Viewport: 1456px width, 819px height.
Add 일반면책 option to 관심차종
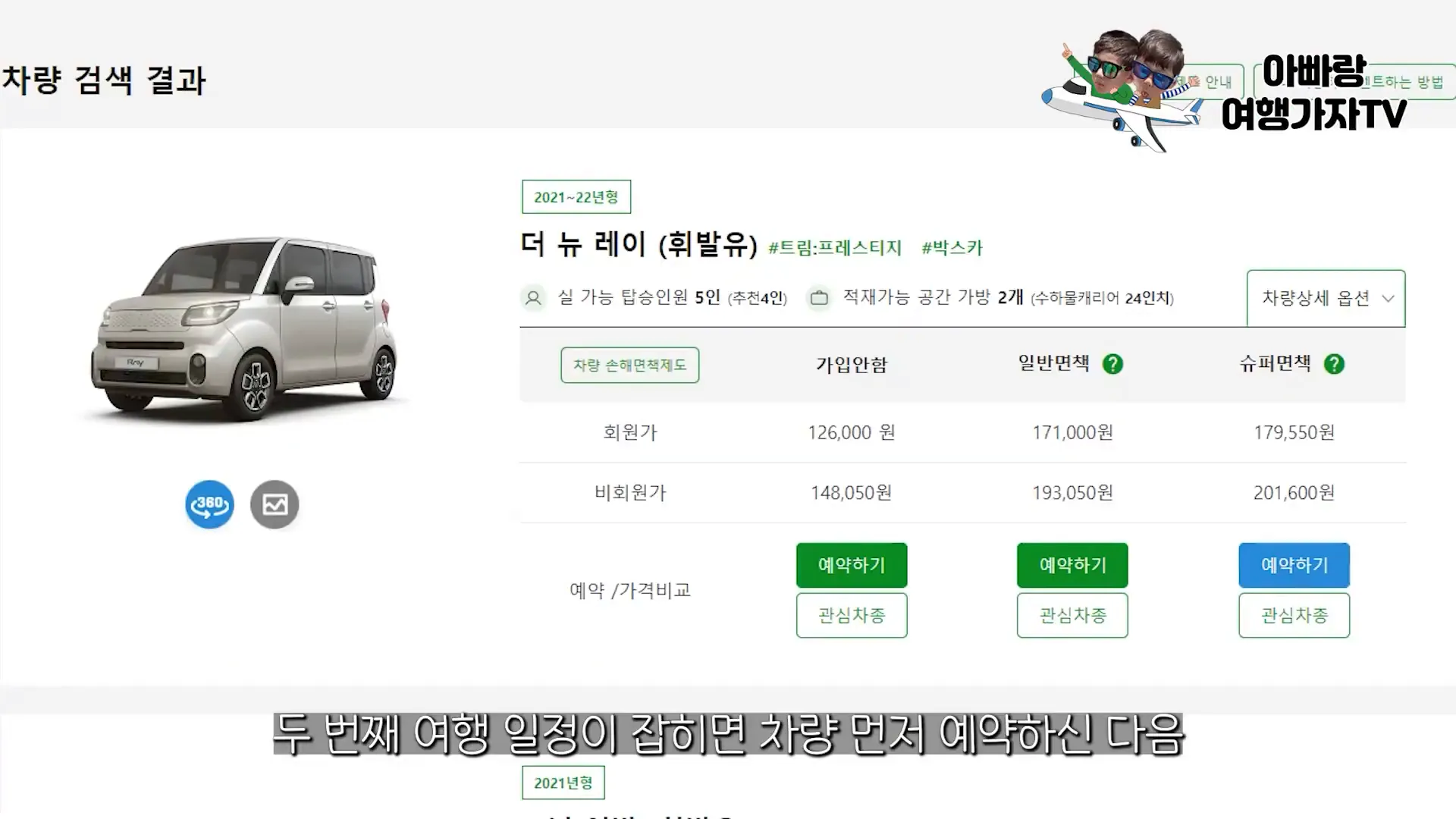1072,615
